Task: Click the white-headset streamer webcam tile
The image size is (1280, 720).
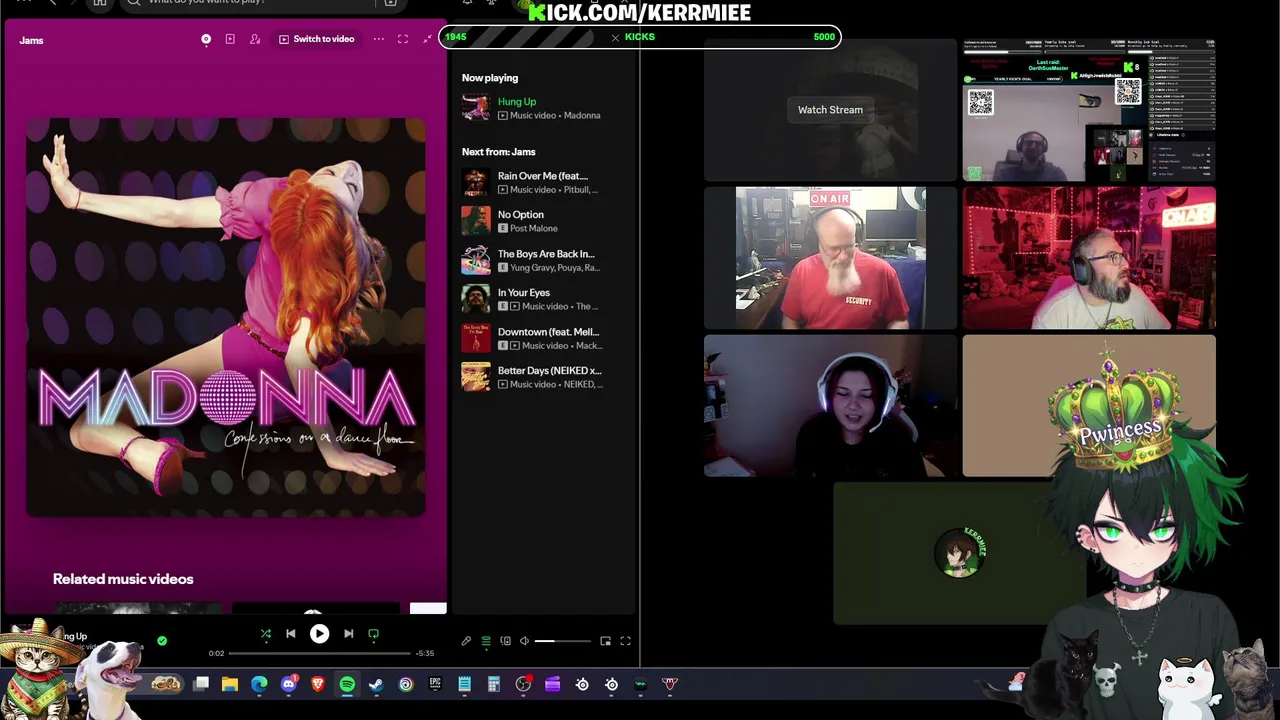Action: coord(830,406)
